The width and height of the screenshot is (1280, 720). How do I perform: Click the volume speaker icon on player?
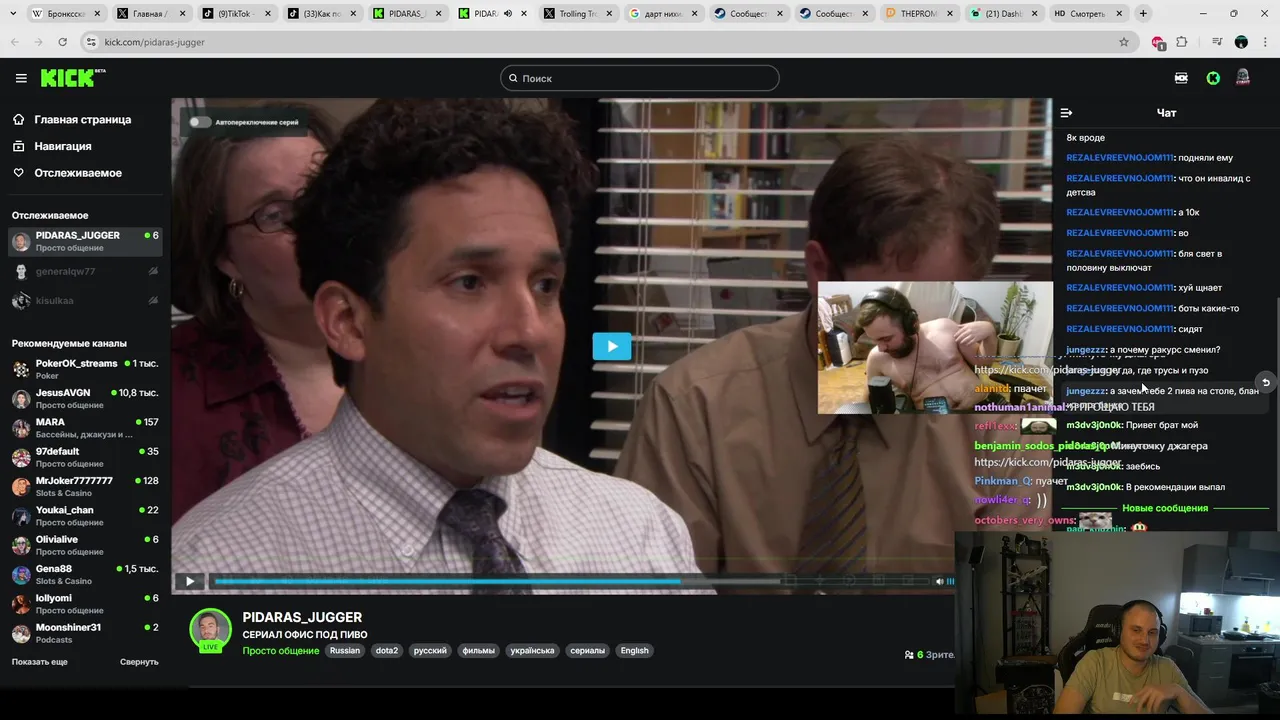click(x=939, y=581)
